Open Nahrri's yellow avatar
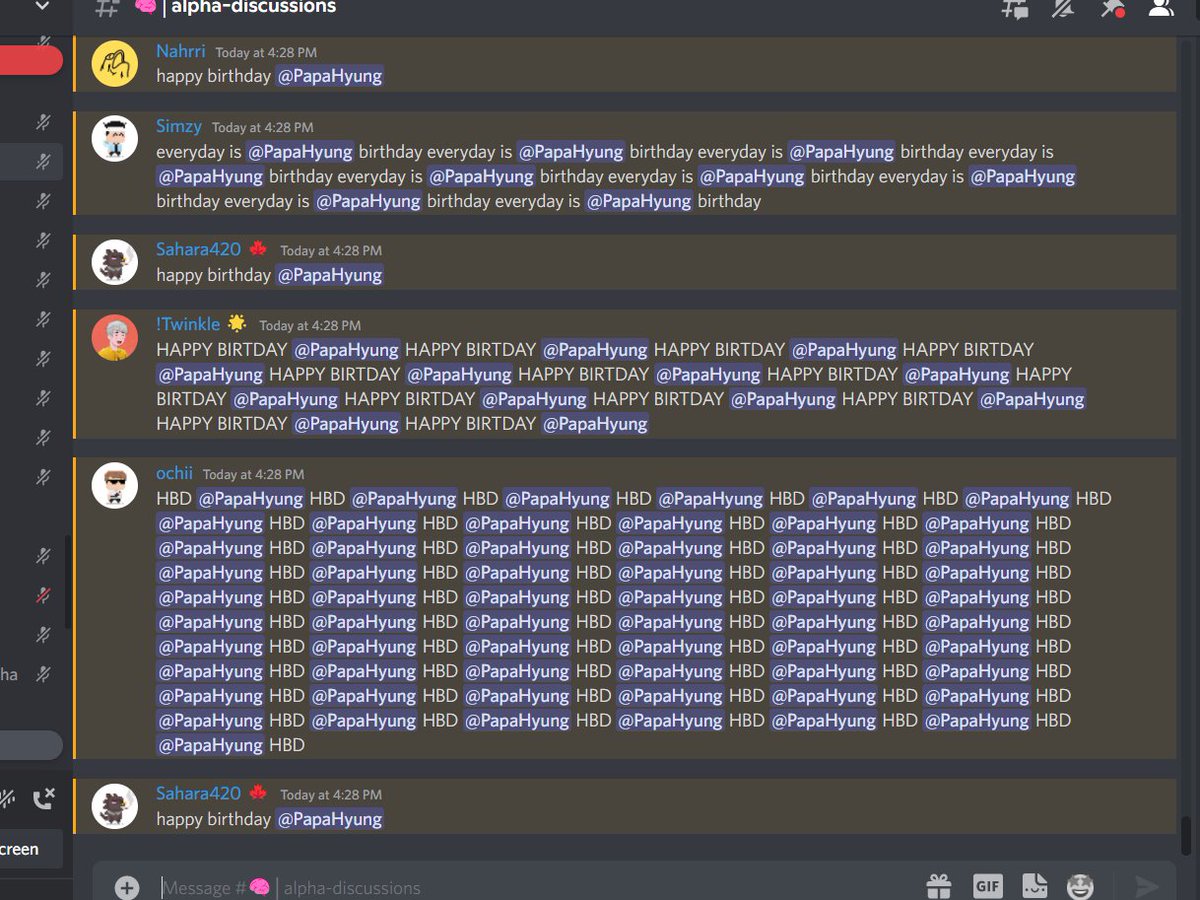Viewport: 1200px width, 900px height. pos(115,64)
